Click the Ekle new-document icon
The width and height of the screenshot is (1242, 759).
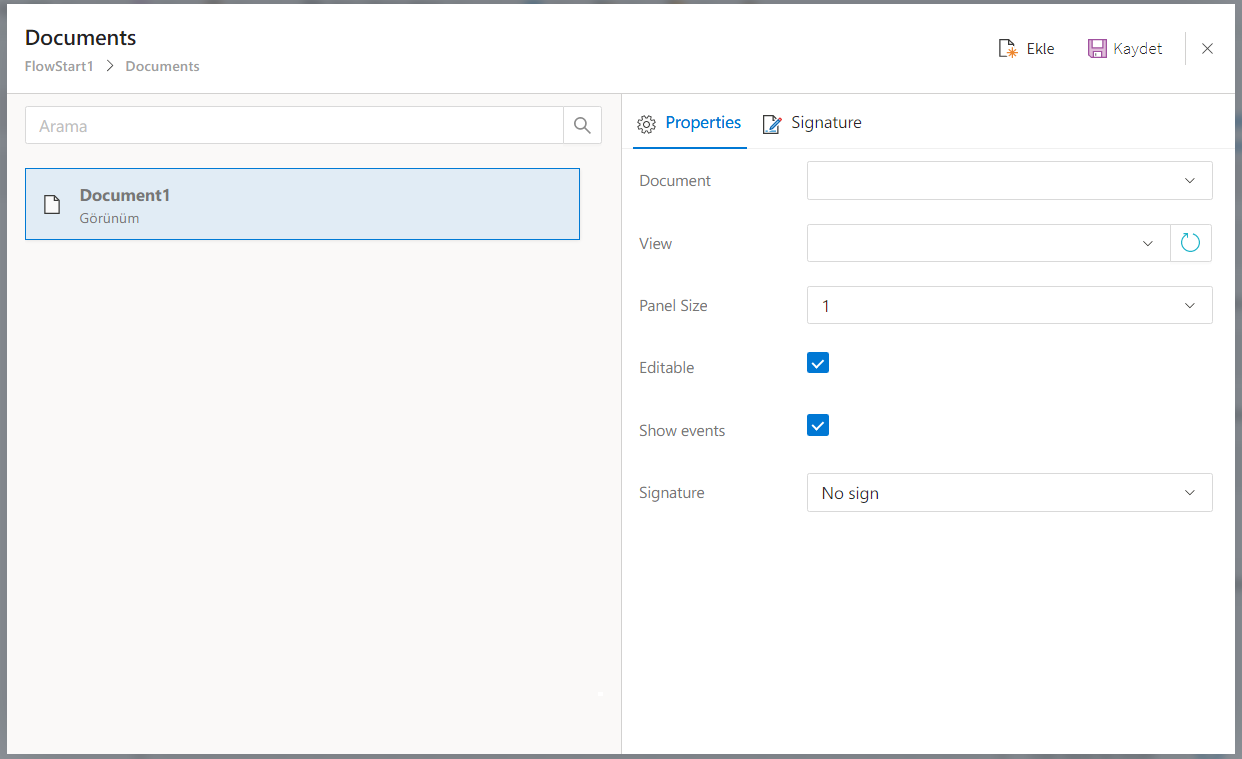click(1008, 49)
